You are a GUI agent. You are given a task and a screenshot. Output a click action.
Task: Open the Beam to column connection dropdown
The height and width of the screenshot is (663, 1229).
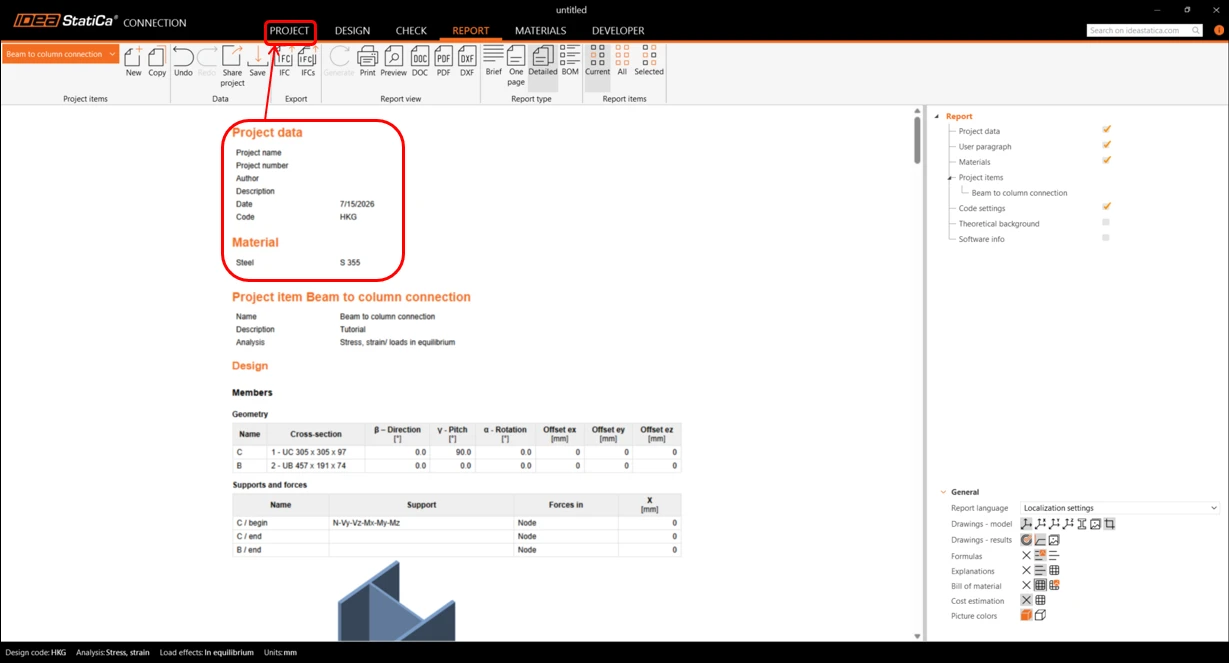point(61,54)
